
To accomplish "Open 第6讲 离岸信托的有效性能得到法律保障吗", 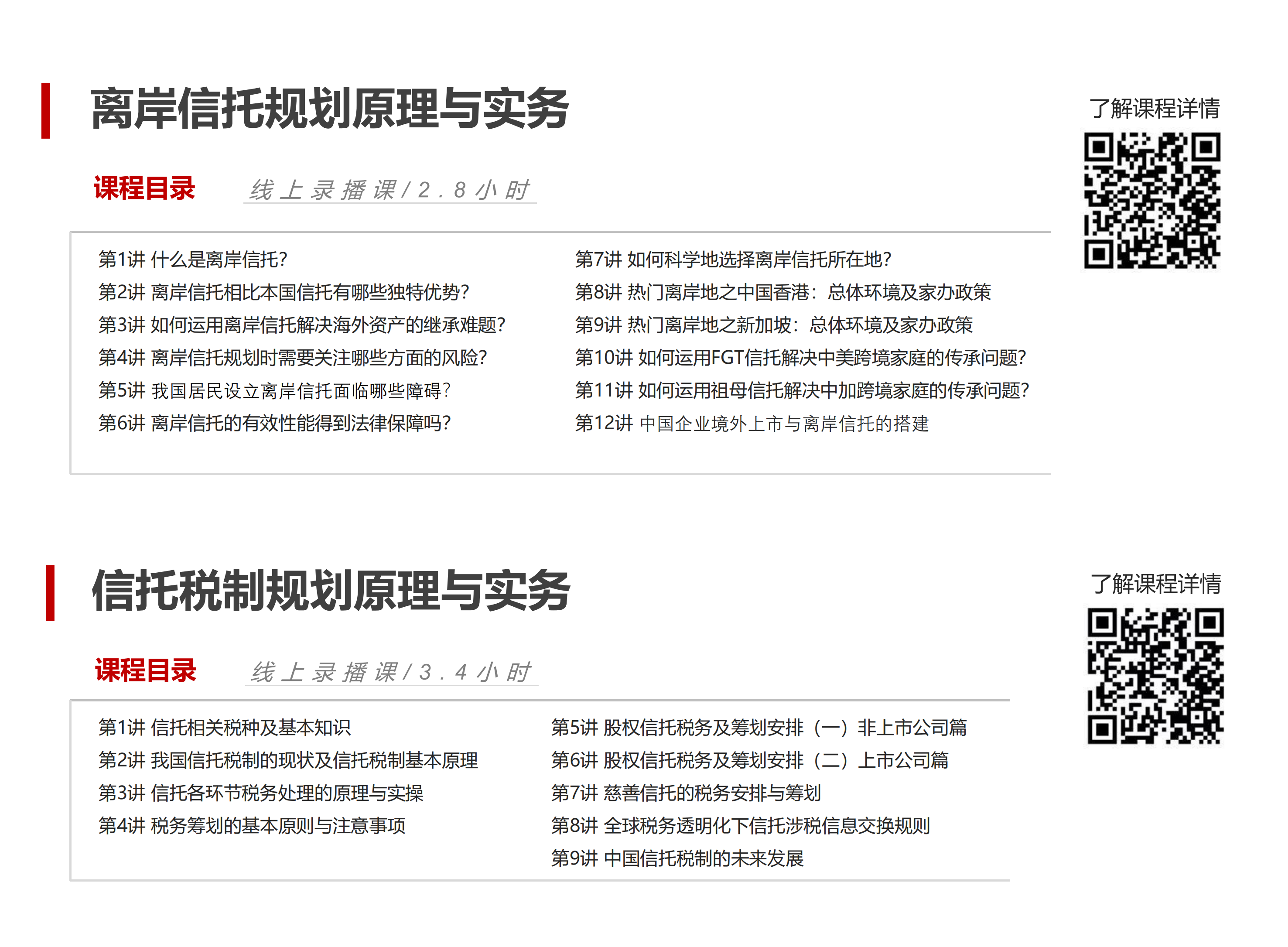I will click(x=275, y=423).
